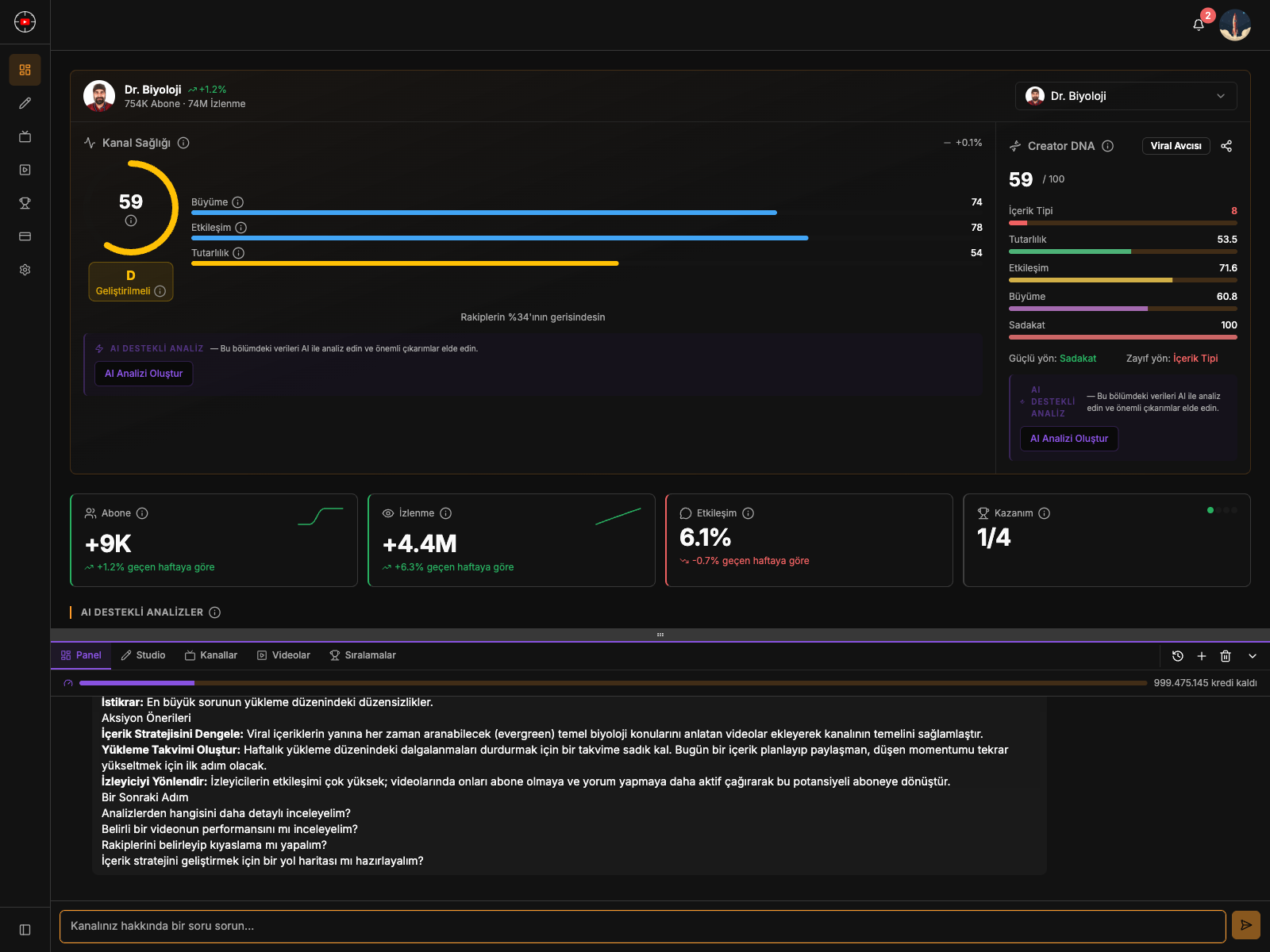1270x952 pixels.
Task: Show info for Kanal Sağlığı
Action: pos(183,143)
